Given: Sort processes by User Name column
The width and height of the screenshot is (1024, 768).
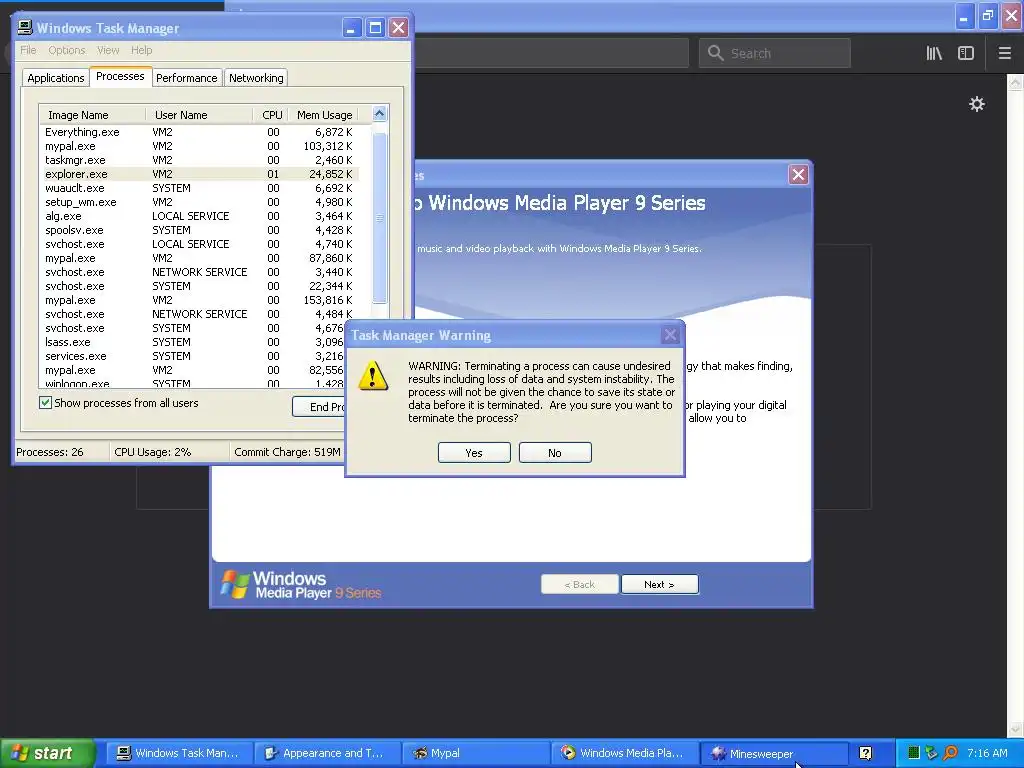Looking at the screenshot, I should 199,115.
